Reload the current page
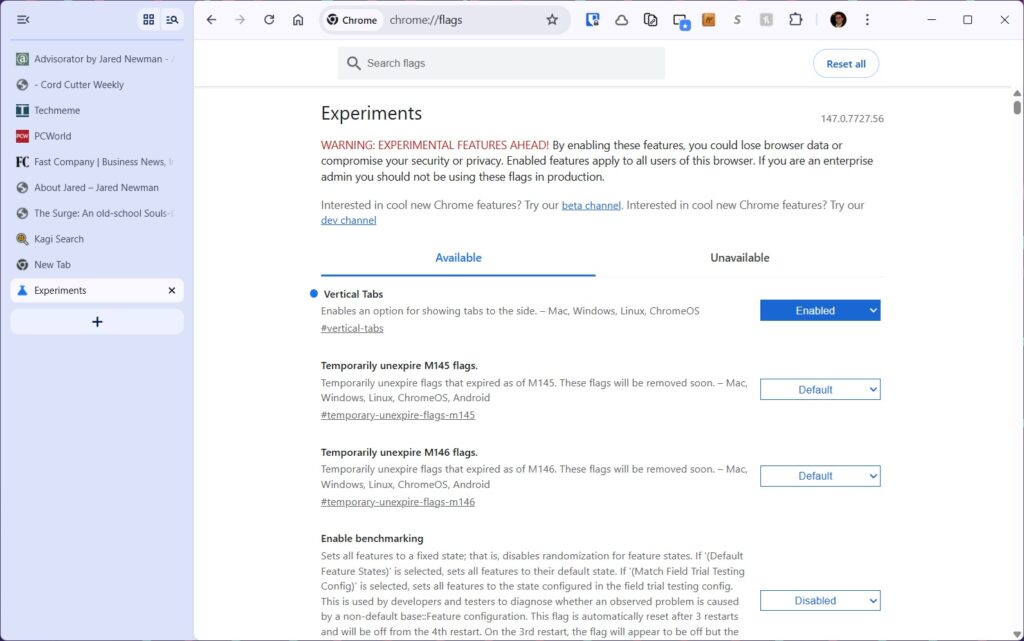 269,20
